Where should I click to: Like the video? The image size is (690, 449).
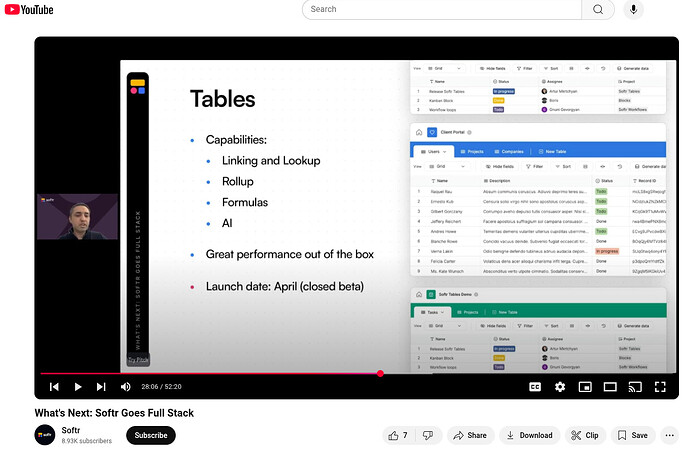click(x=398, y=435)
